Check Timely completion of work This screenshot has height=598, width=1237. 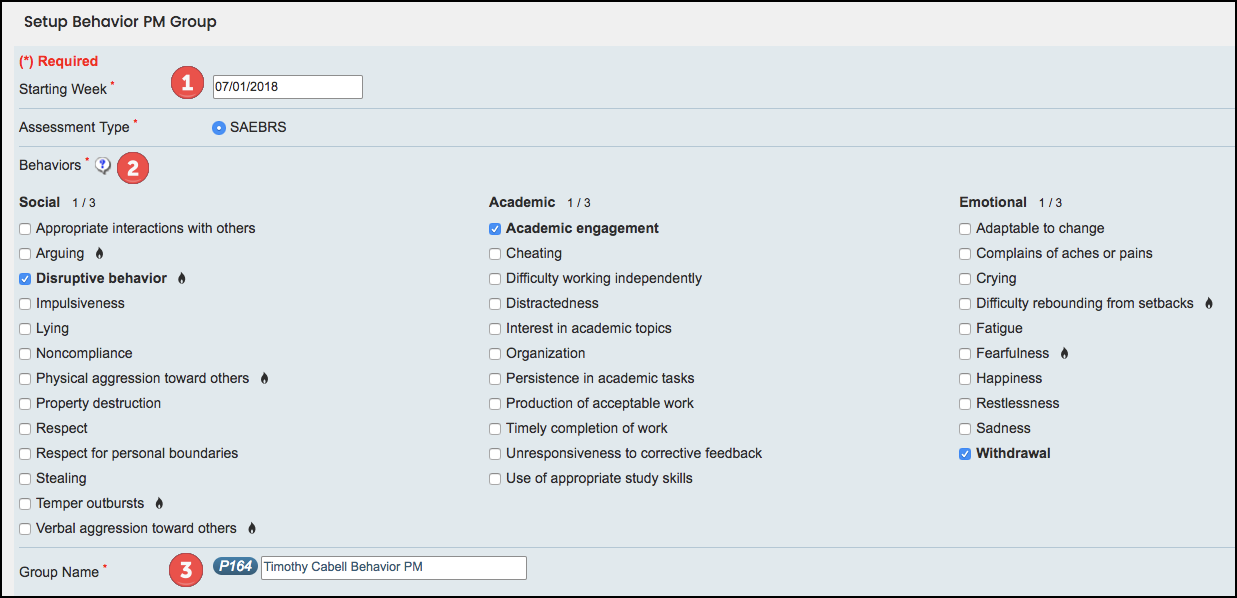pos(495,429)
